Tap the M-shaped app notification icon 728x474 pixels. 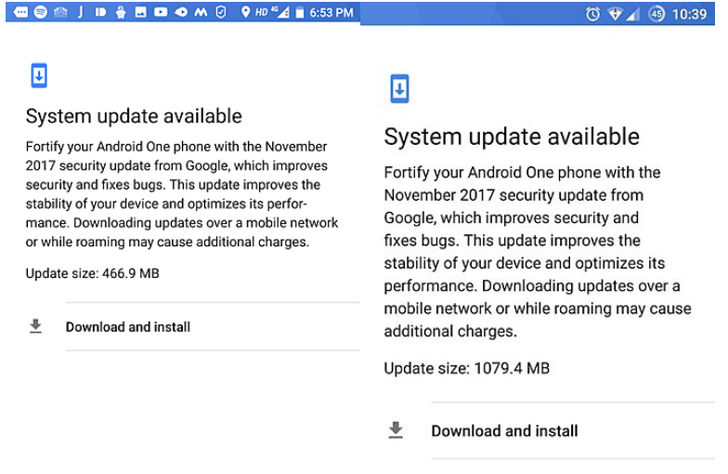point(201,12)
